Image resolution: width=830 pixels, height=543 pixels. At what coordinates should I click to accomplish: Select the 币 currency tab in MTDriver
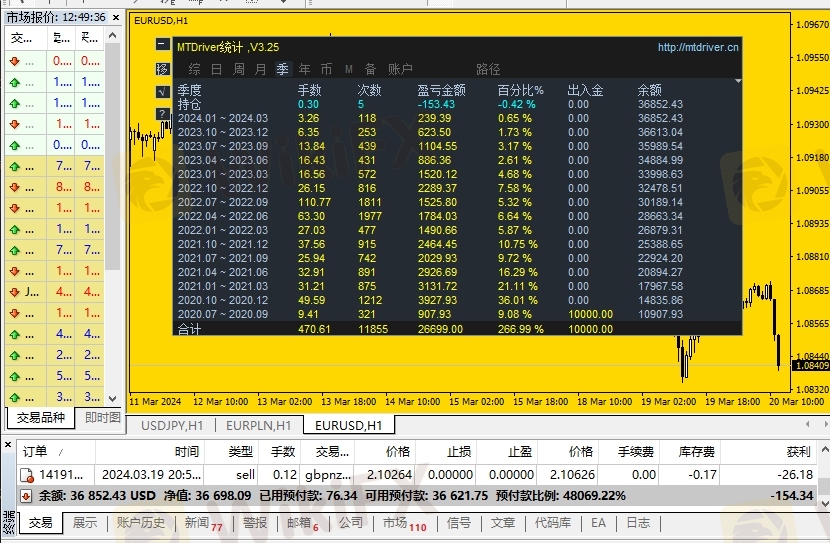click(327, 69)
